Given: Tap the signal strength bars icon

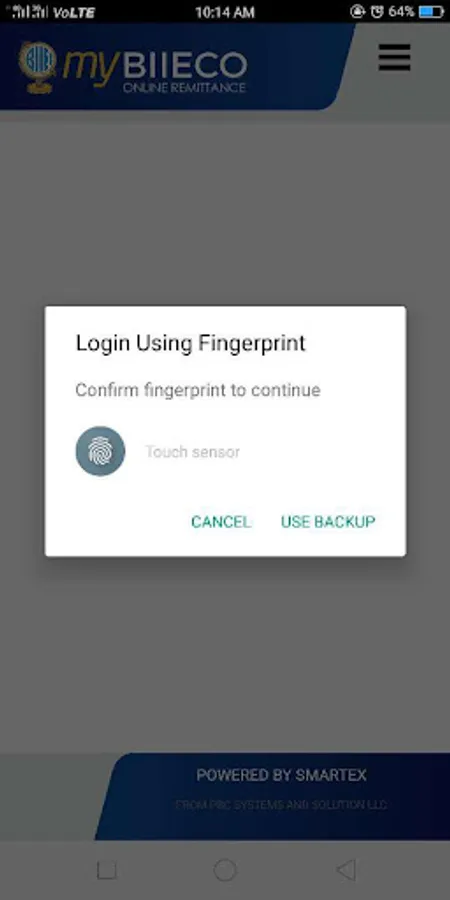Looking at the screenshot, I should [29, 11].
